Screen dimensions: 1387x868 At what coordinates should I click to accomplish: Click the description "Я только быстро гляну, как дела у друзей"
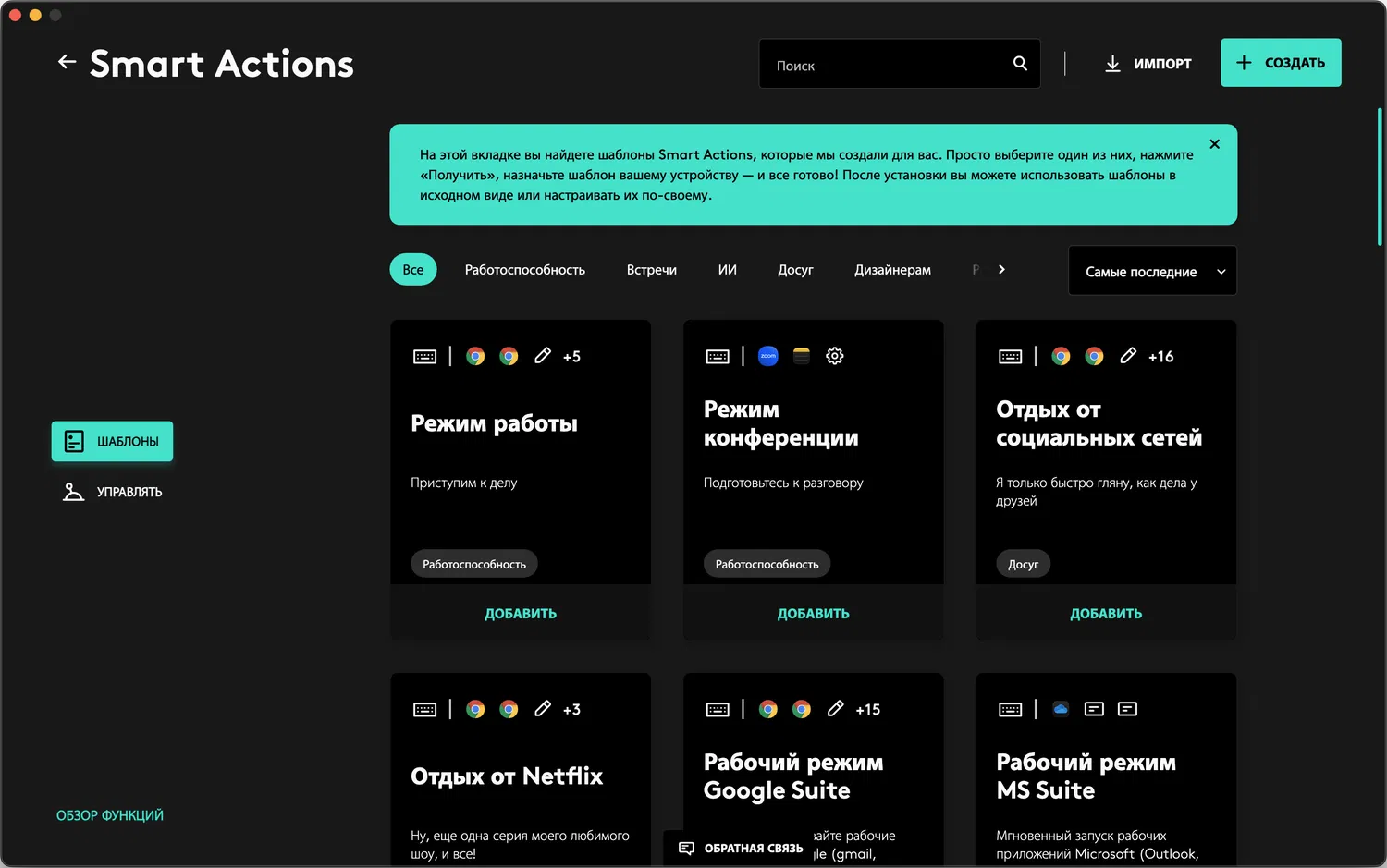click(1097, 492)
